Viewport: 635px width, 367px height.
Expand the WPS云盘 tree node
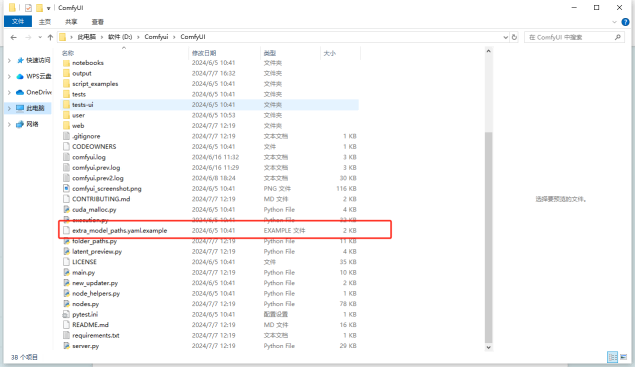tap(9, 76)
